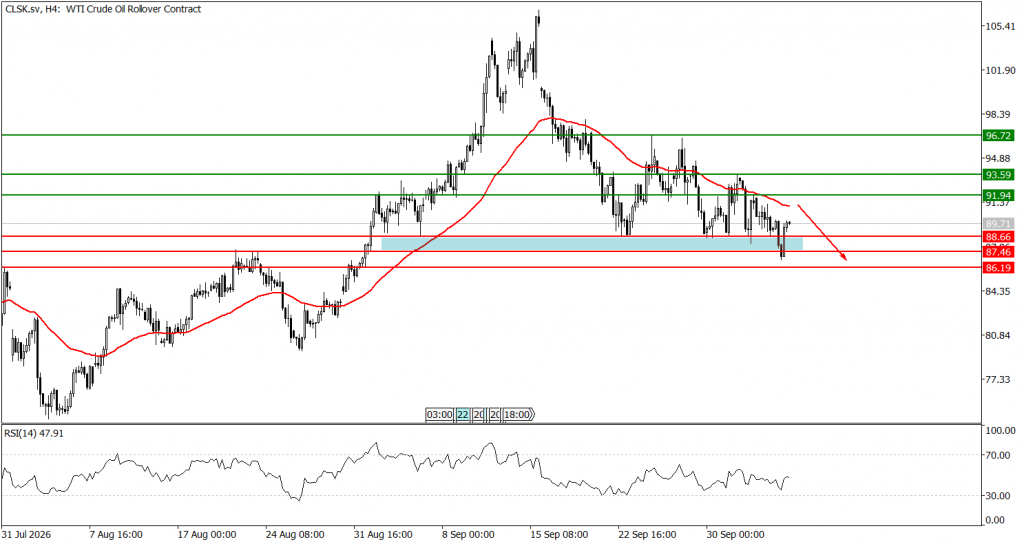Click the 7 Aug 16:00 date label

116,534
